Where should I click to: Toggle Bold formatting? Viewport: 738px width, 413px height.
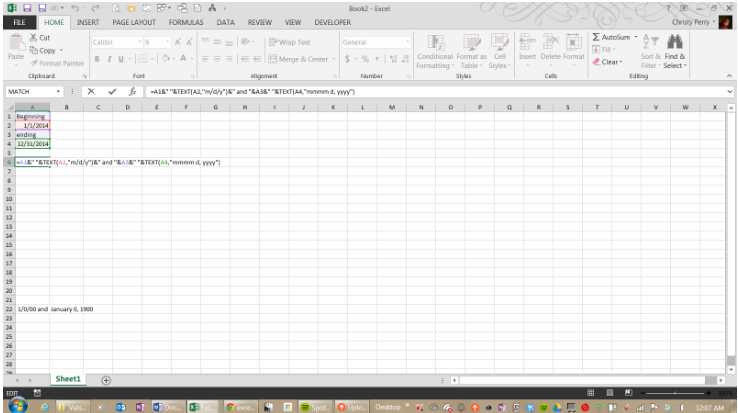(x=97, y=59)
